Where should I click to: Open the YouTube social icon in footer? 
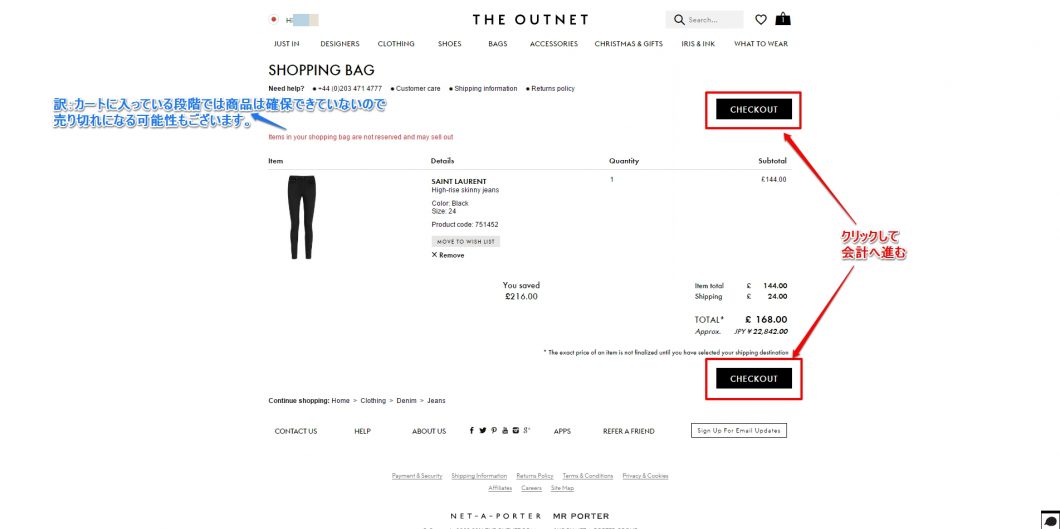(504, 430)
